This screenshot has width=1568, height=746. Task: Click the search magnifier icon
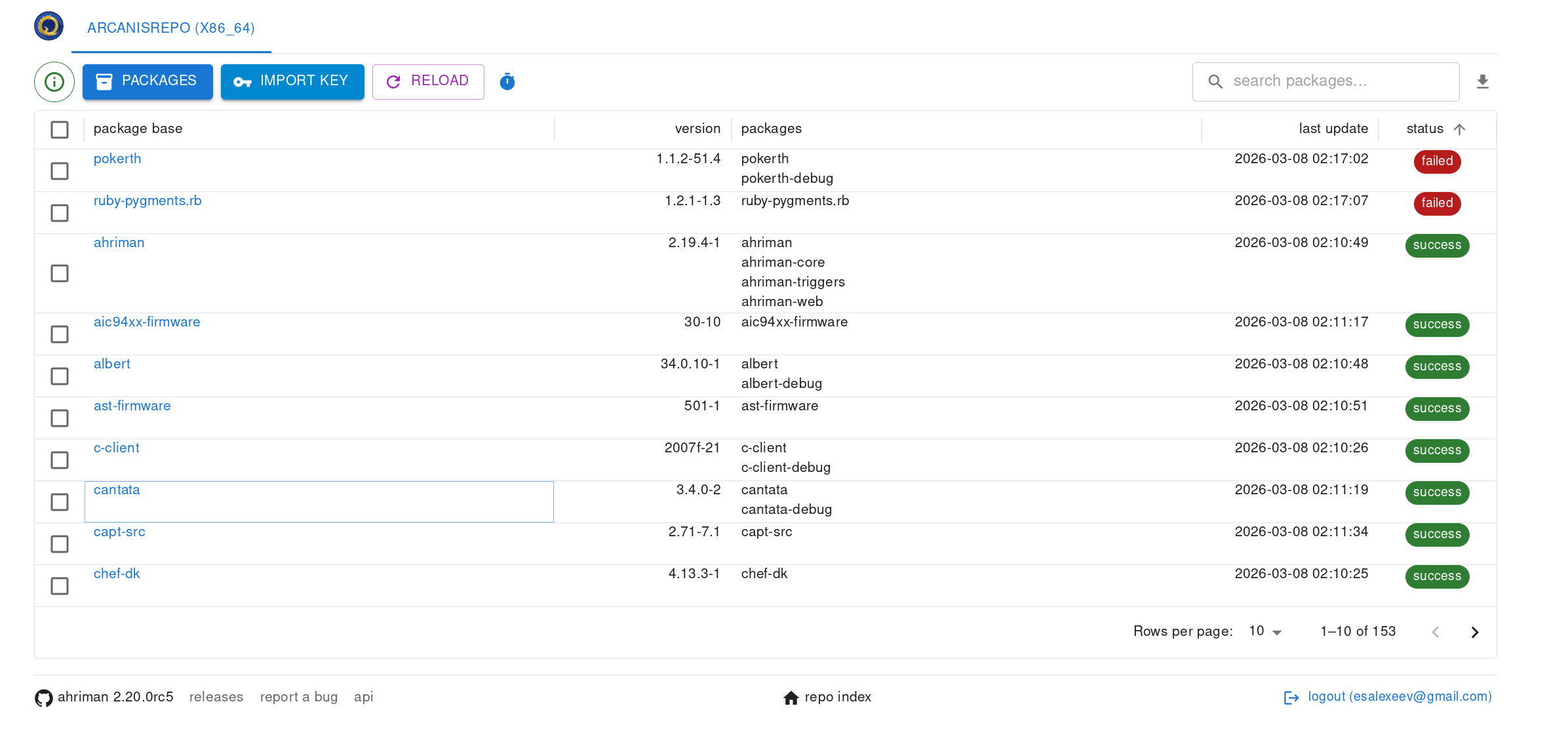[x=1216, y=81]
